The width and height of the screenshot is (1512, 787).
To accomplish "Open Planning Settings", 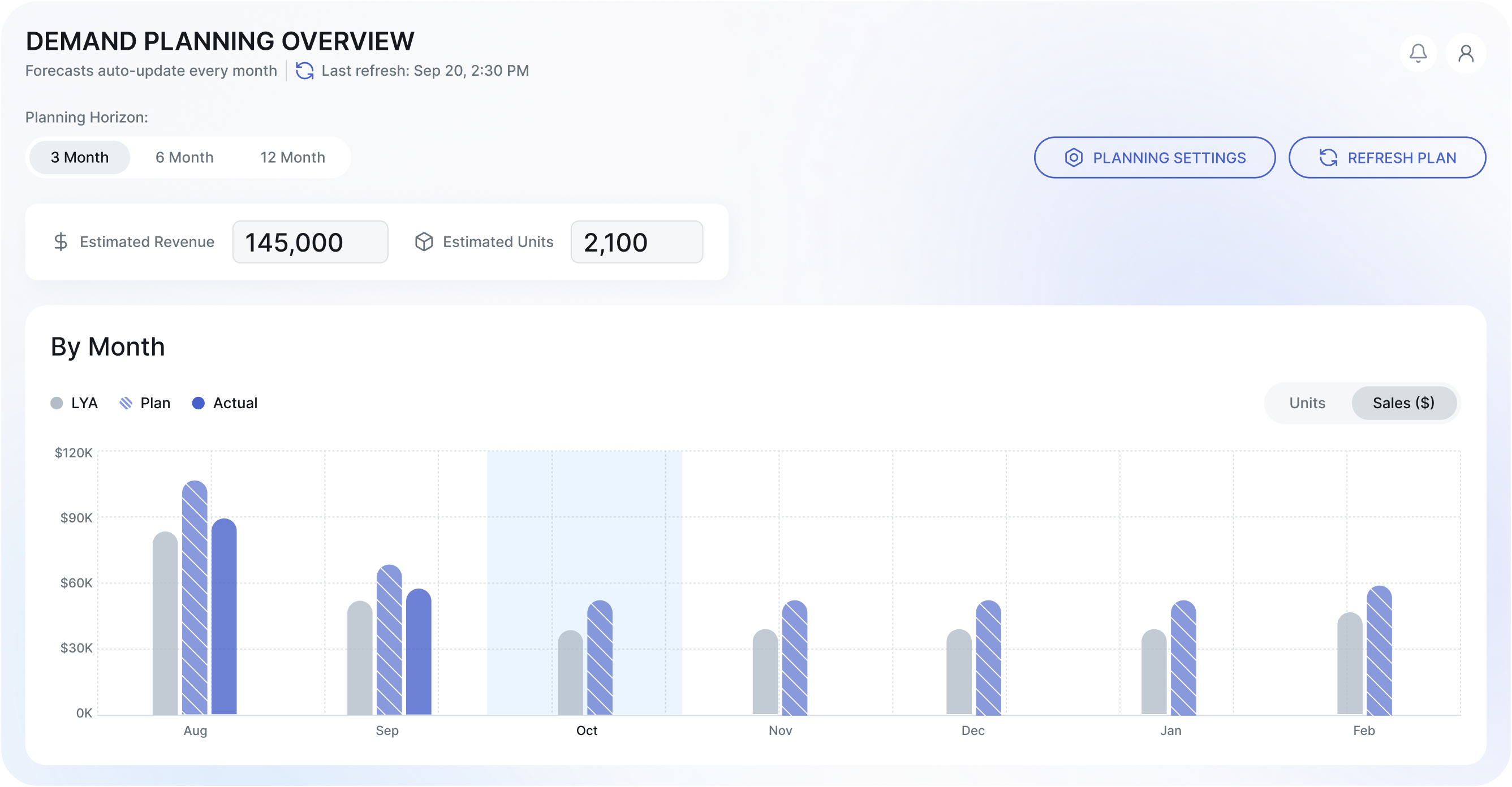I will (1154, 157).
